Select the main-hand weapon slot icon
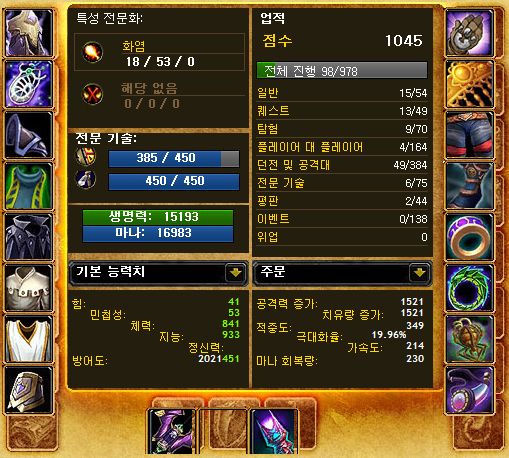 coord(172,432)
